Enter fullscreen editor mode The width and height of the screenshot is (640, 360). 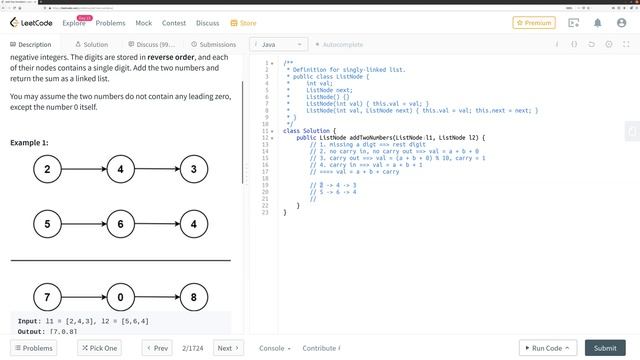(x=626, y=44)
